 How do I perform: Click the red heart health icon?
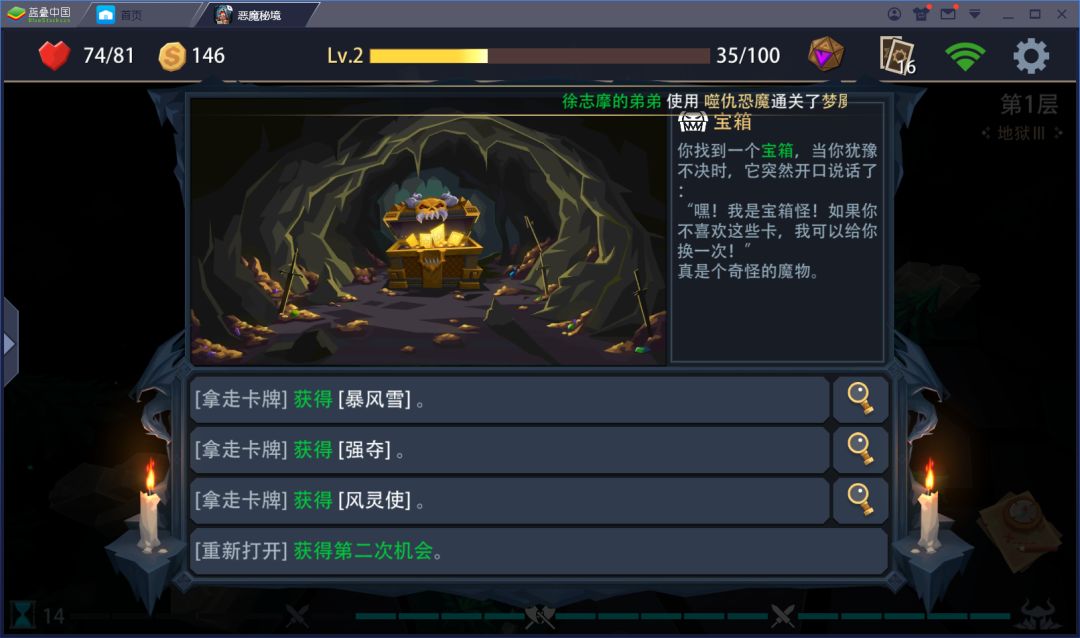pos(54,55)
